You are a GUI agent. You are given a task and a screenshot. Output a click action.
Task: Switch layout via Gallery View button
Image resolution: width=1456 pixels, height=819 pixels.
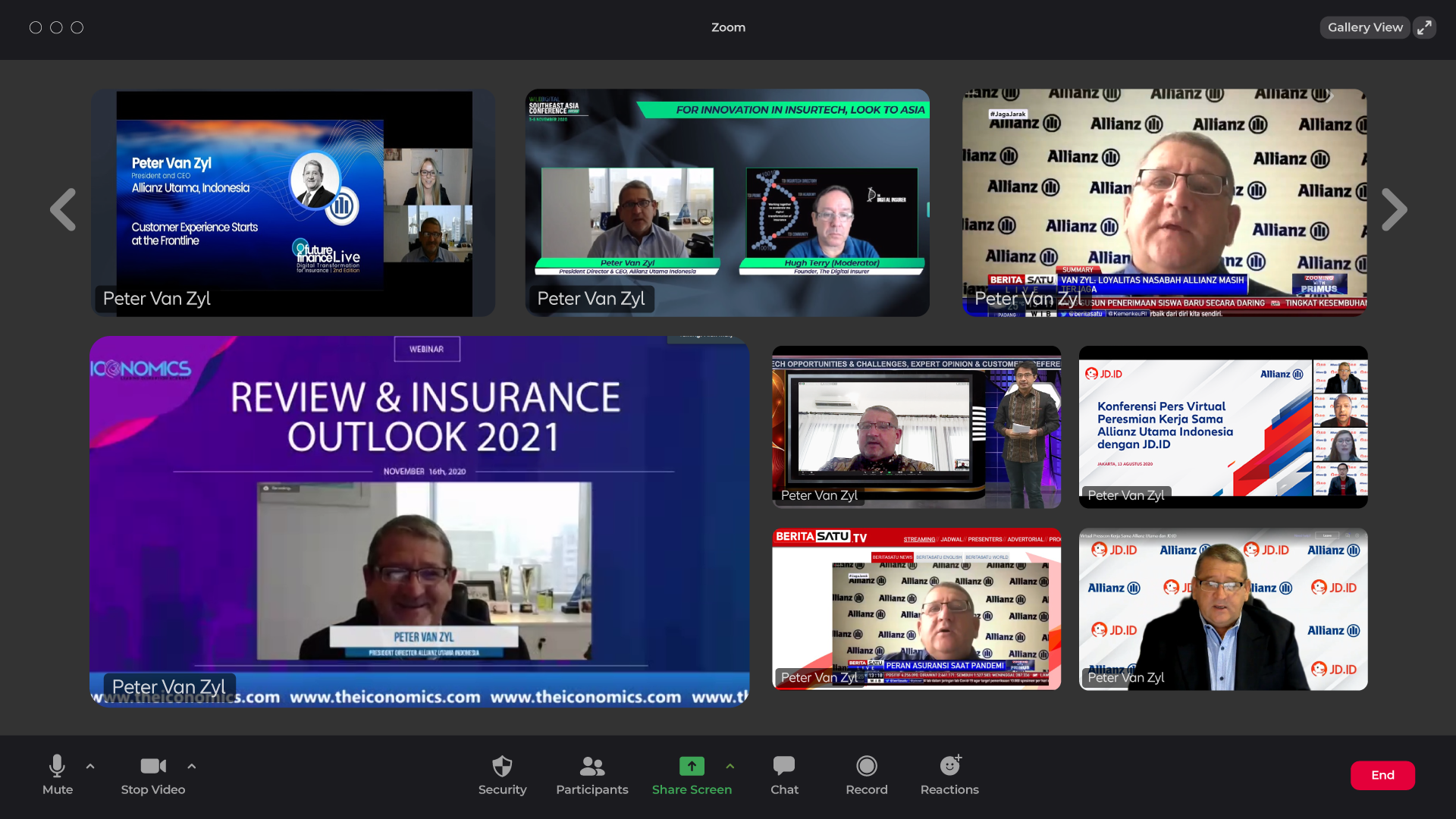[1365, 27]
